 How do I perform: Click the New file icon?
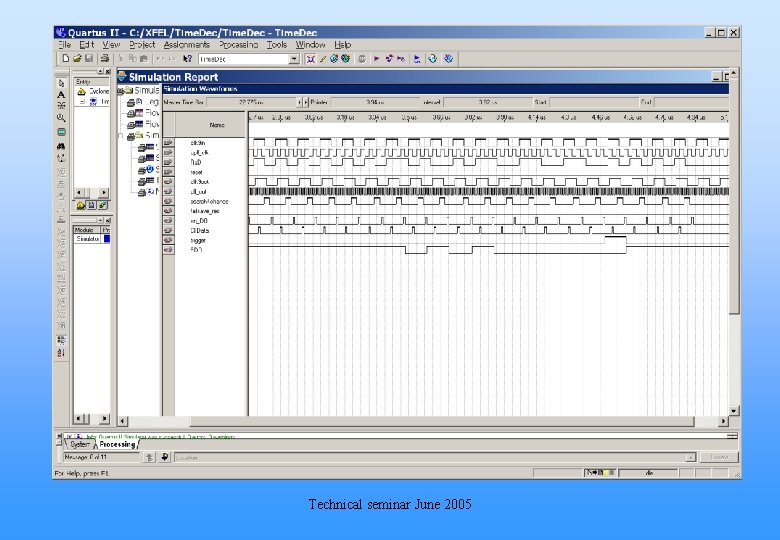65,59
